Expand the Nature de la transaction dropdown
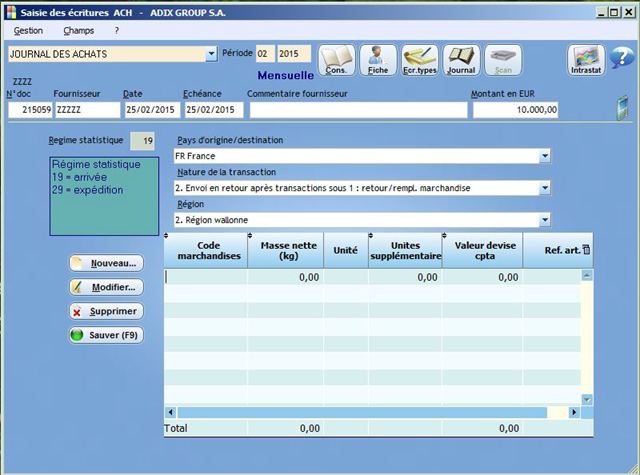Screen dimensions: 640x475 (x=544, y=188)
